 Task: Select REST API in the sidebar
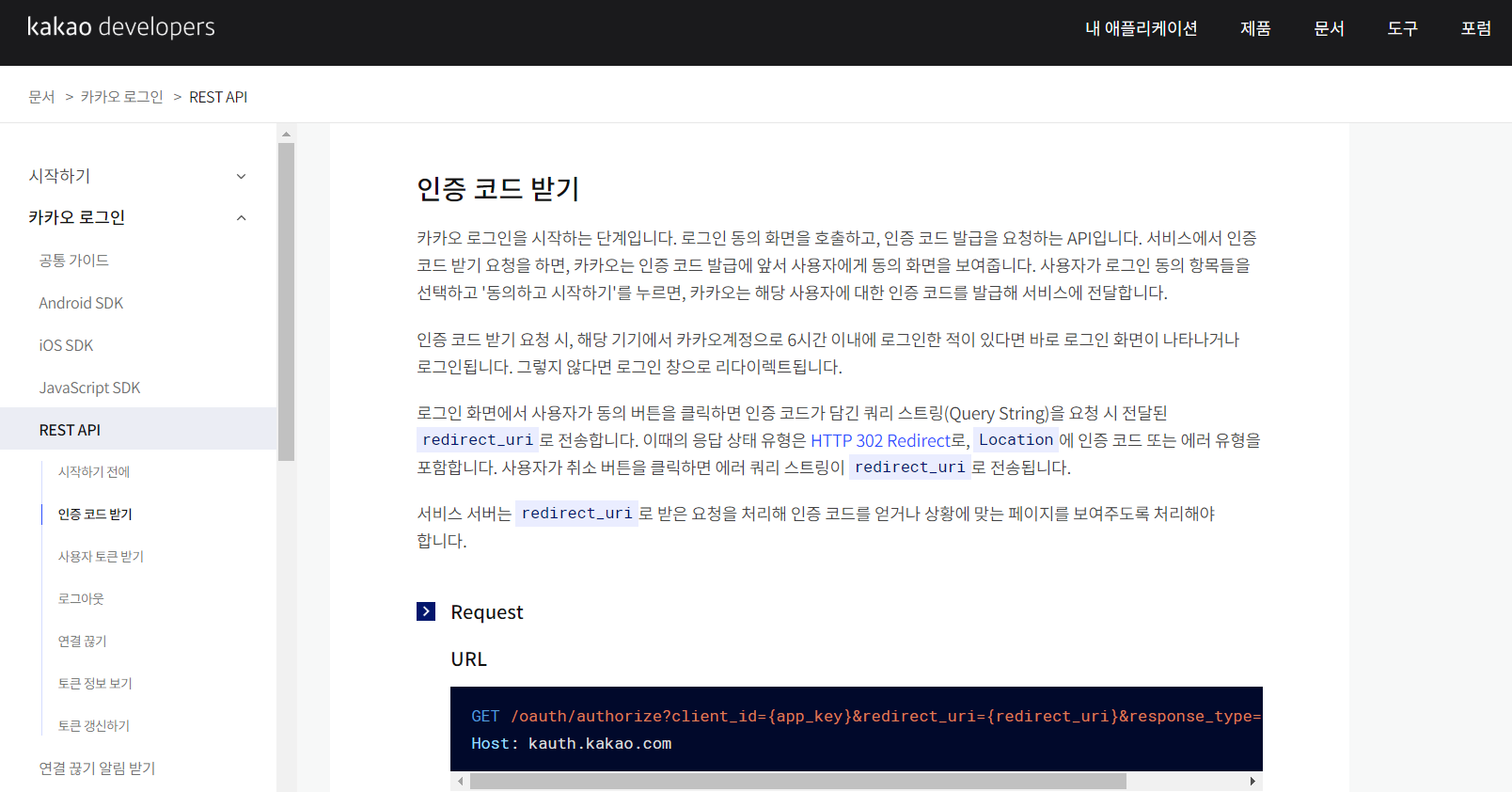click(138, 429)
